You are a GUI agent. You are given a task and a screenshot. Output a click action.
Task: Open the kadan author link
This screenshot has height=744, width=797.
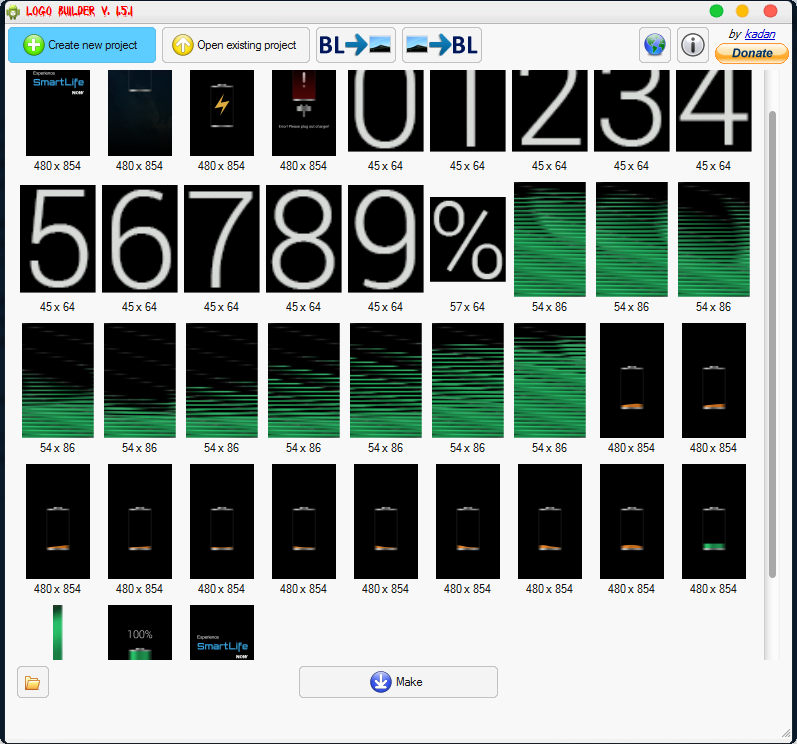[x=759, y=34]
